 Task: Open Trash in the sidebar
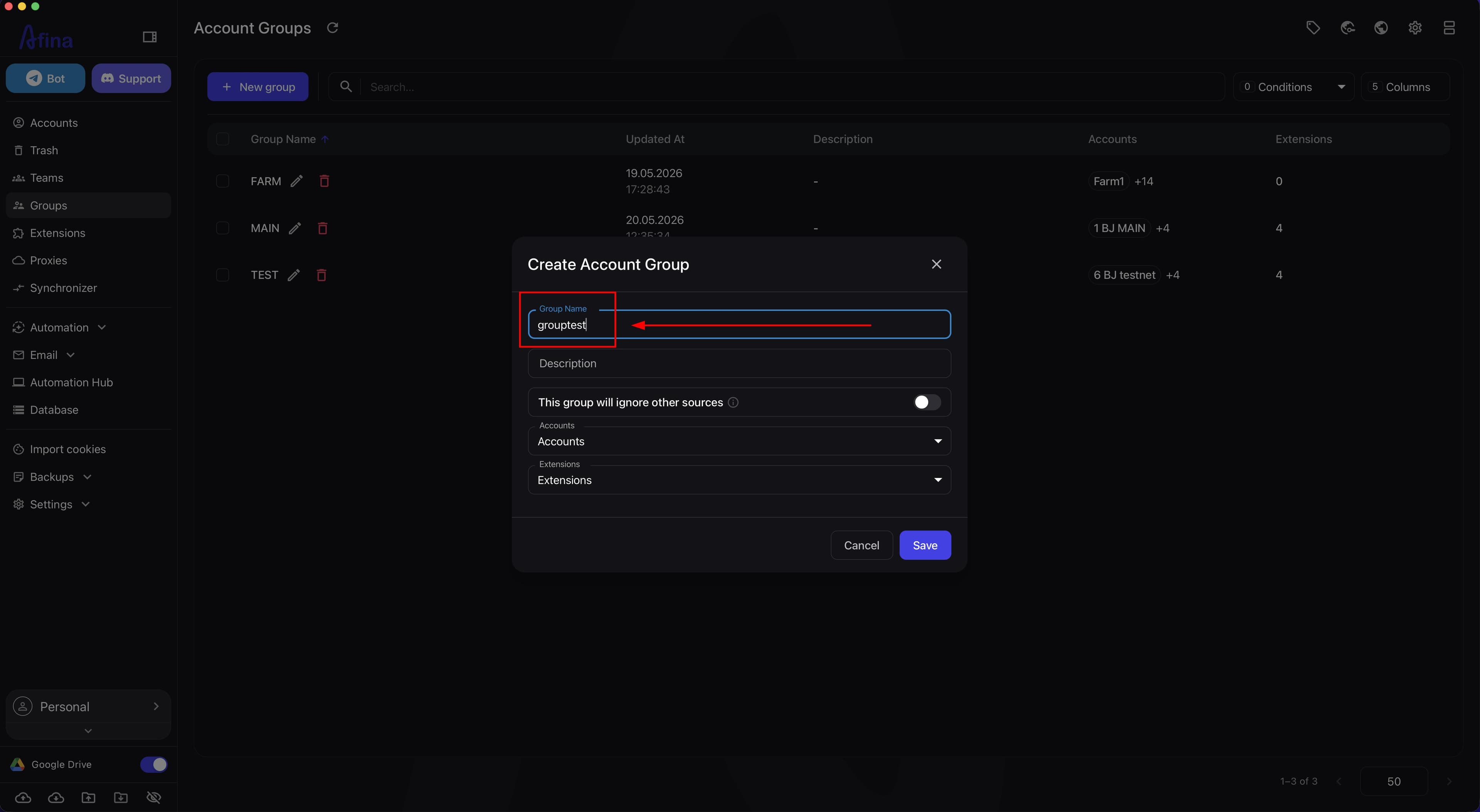click(89, 151)
